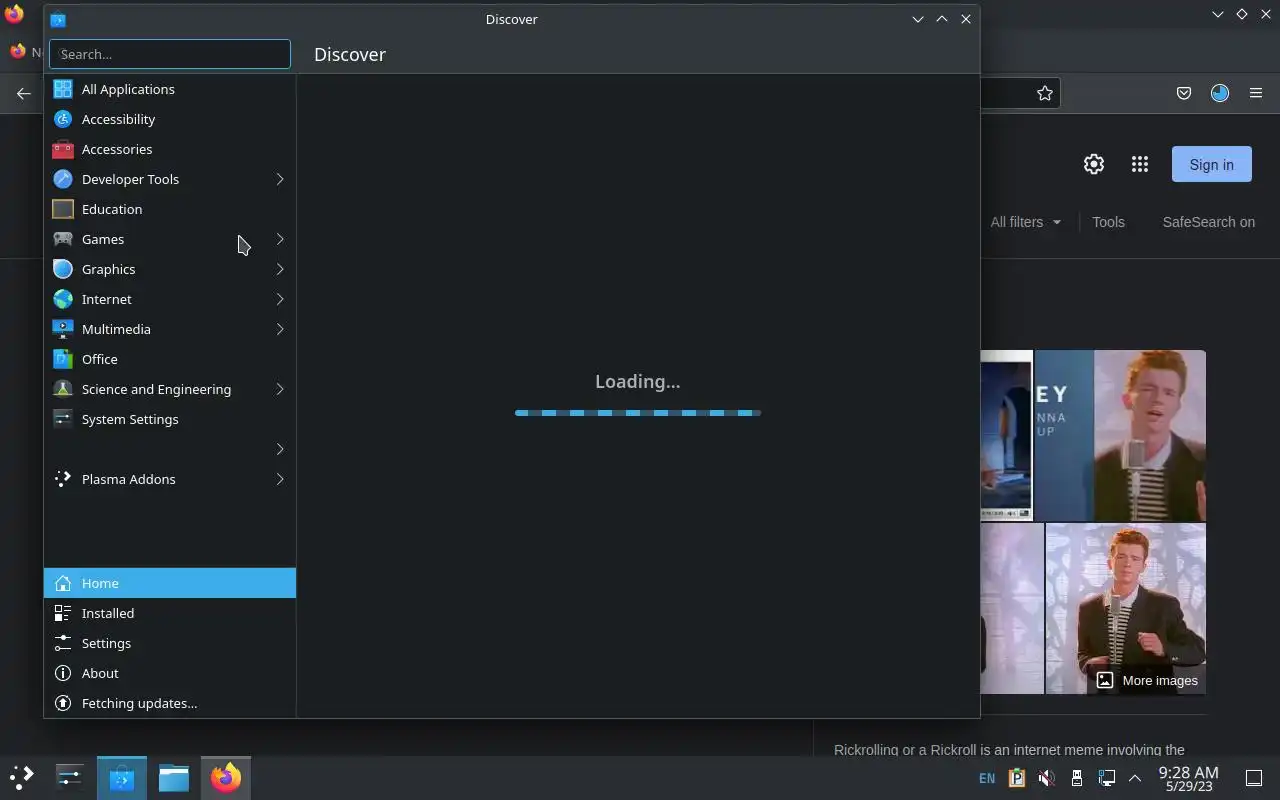The width and height of the screenshot is (1280, 800).
Task: Click the Multimedia category icon
Action: tap(63, 329)
